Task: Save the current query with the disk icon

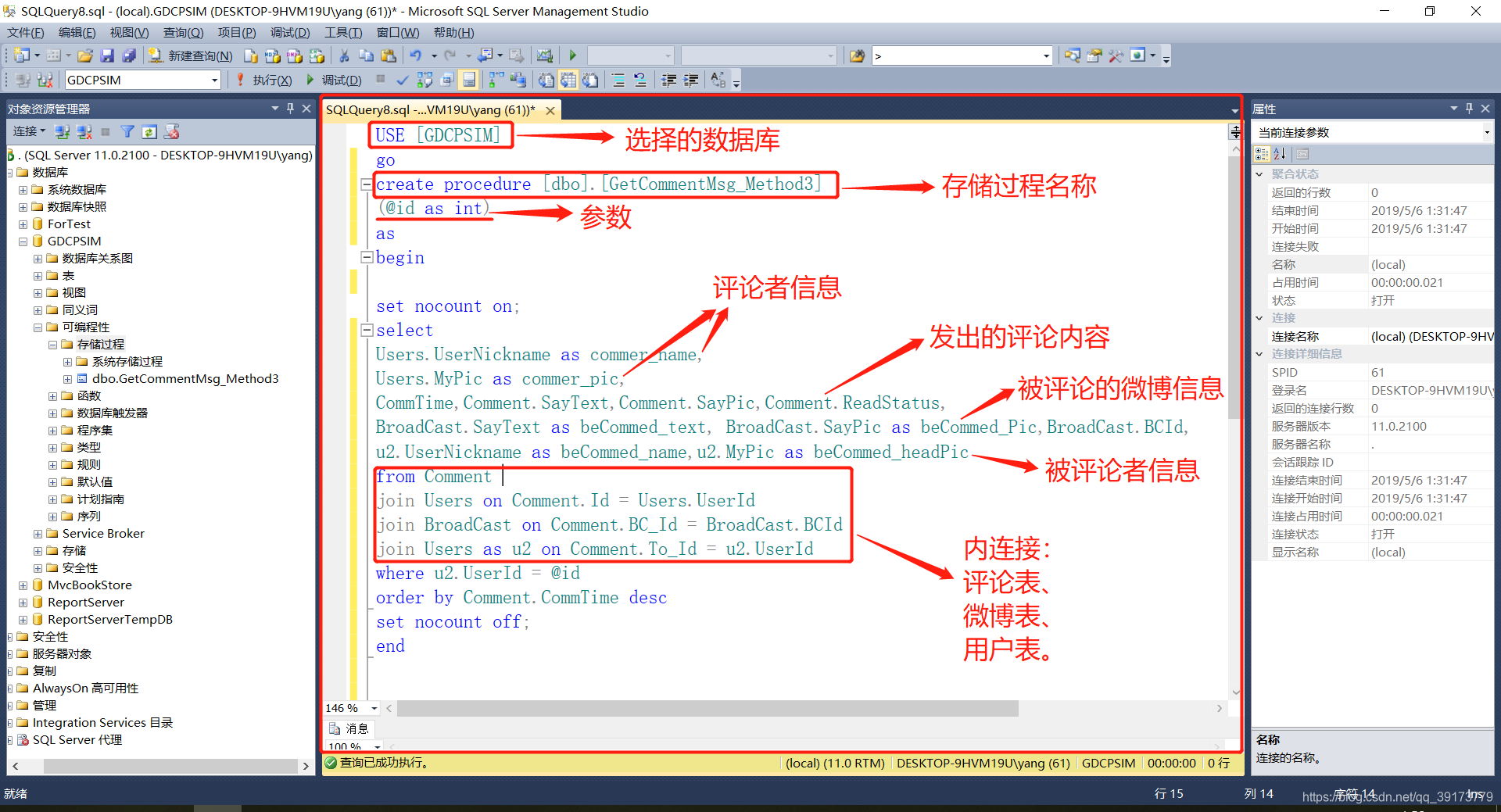Action: click(107, 55)
